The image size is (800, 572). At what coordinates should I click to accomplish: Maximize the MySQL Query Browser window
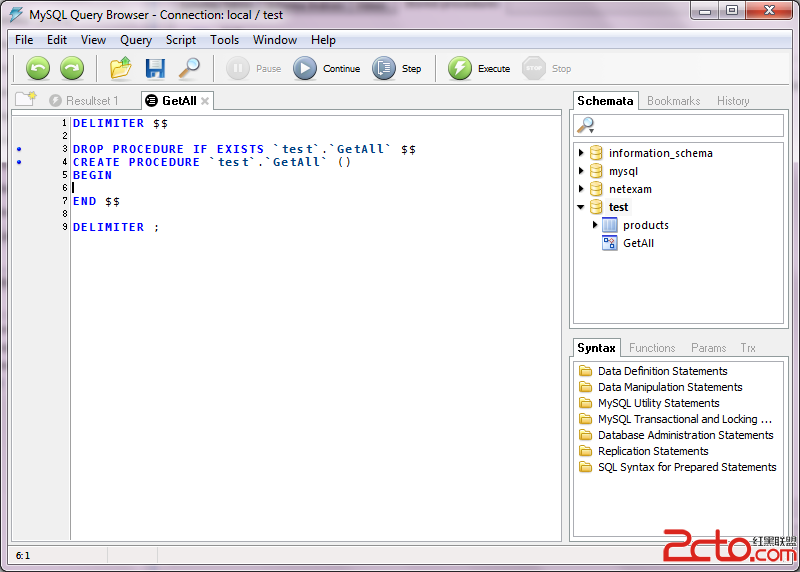click(732, 11)
